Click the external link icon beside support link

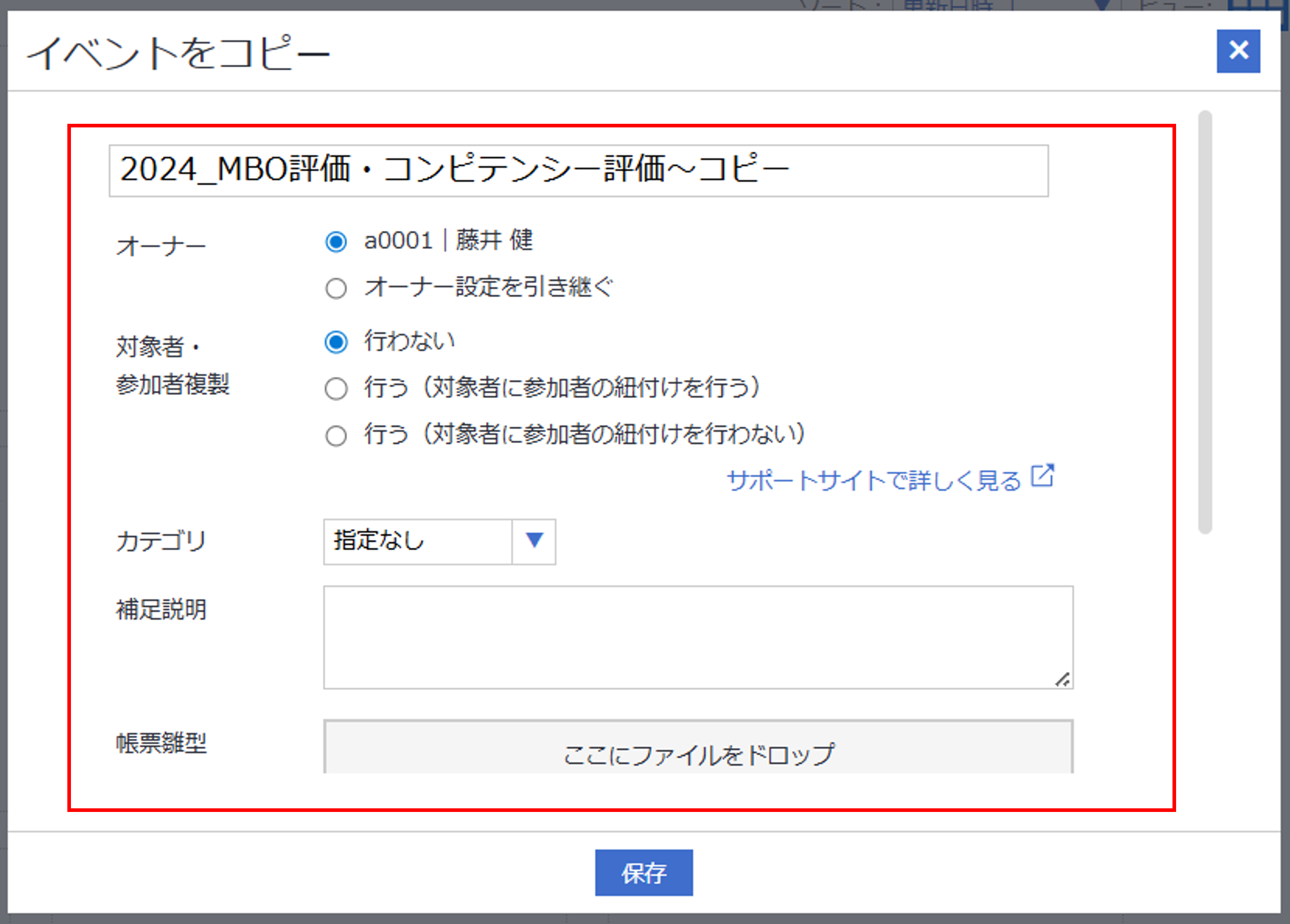[1043, 476]
